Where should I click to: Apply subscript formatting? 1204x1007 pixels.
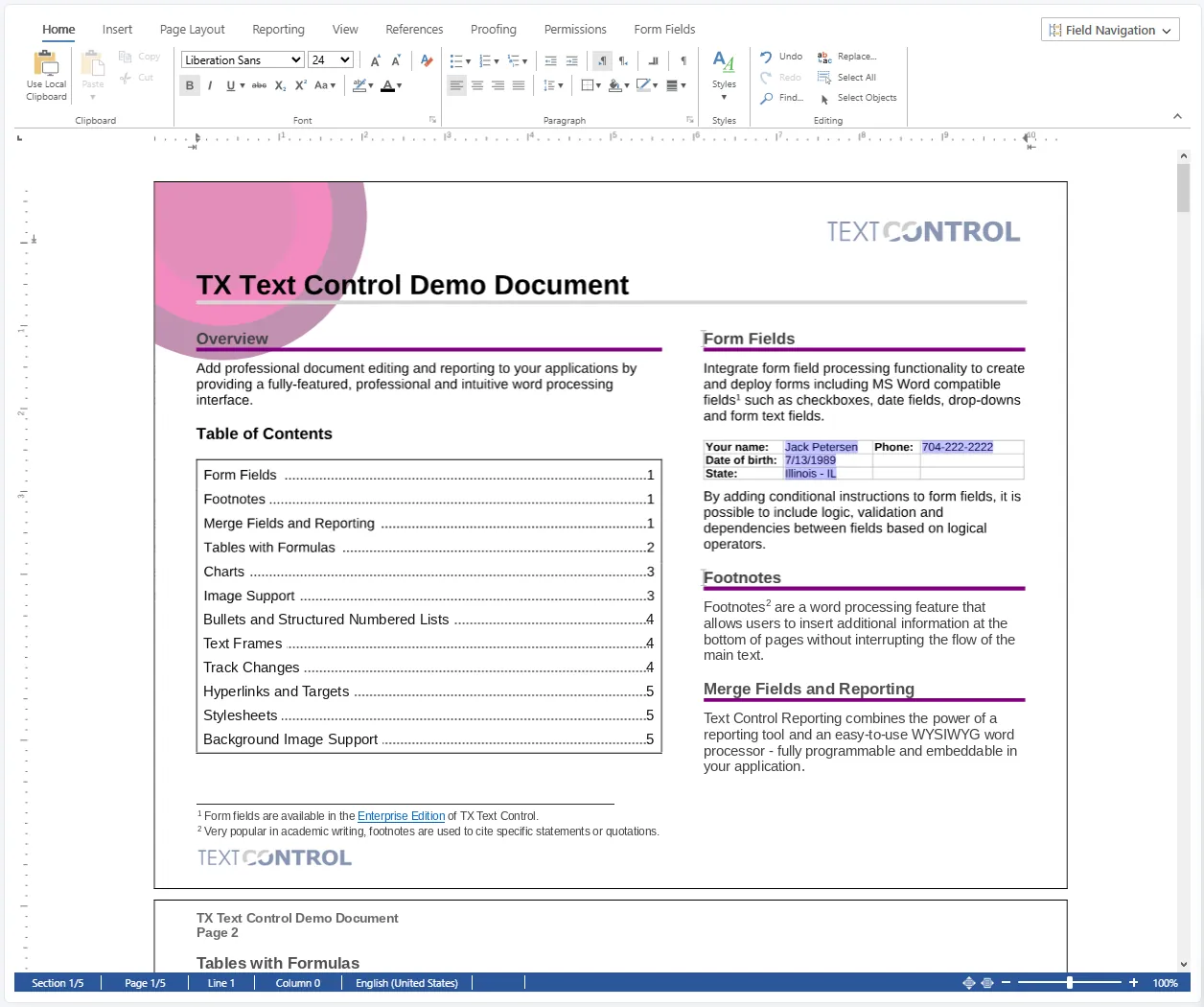pyautogui.click(x=280, y=85)
